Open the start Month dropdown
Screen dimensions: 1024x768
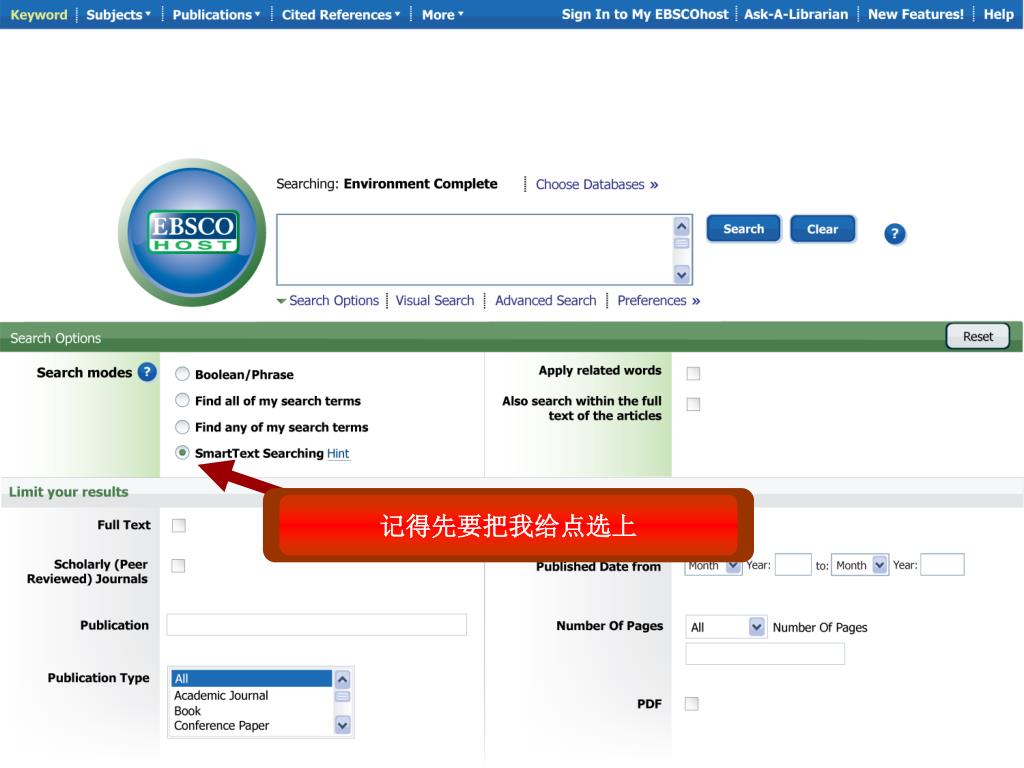[713, 566]
